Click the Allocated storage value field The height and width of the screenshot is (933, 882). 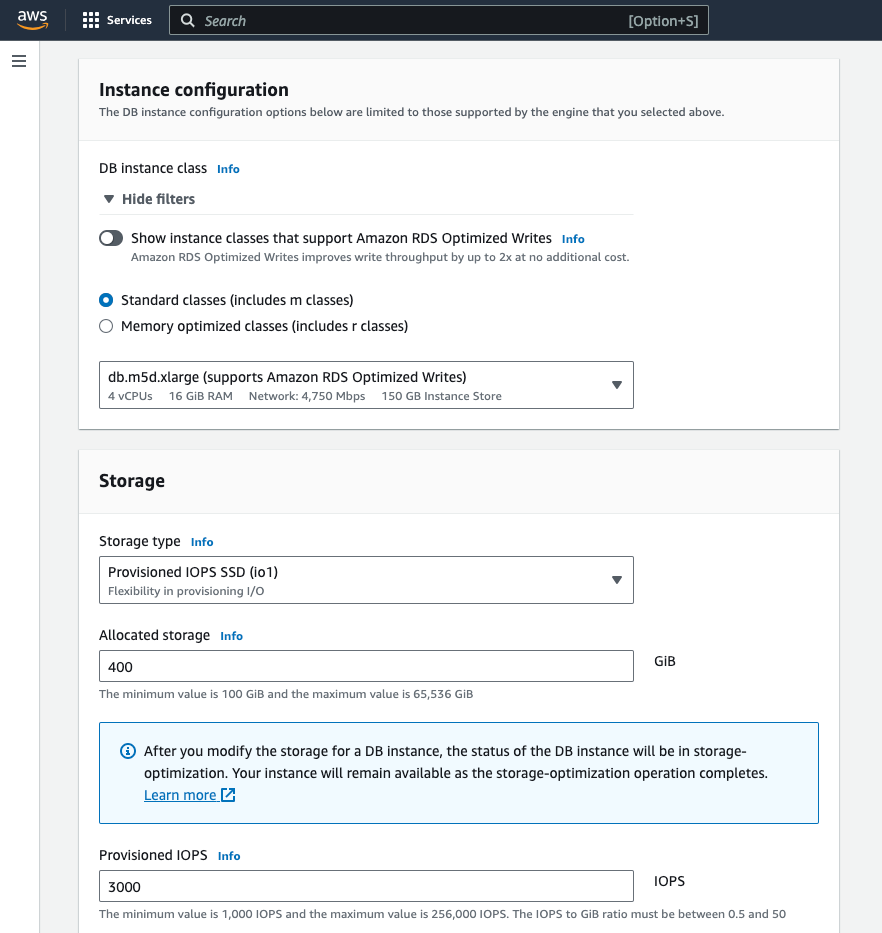pos(365,666)
